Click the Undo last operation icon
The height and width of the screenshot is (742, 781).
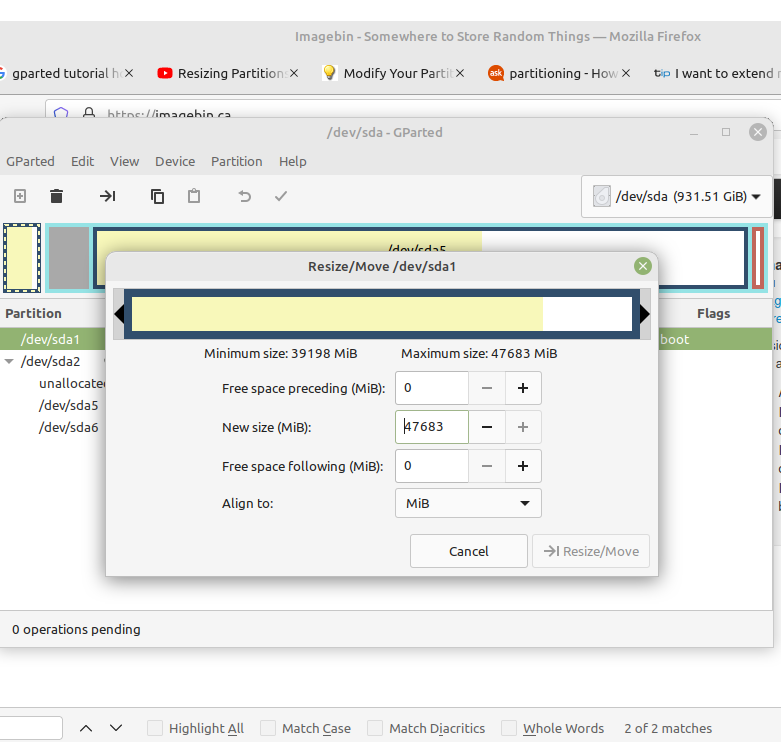245,196
